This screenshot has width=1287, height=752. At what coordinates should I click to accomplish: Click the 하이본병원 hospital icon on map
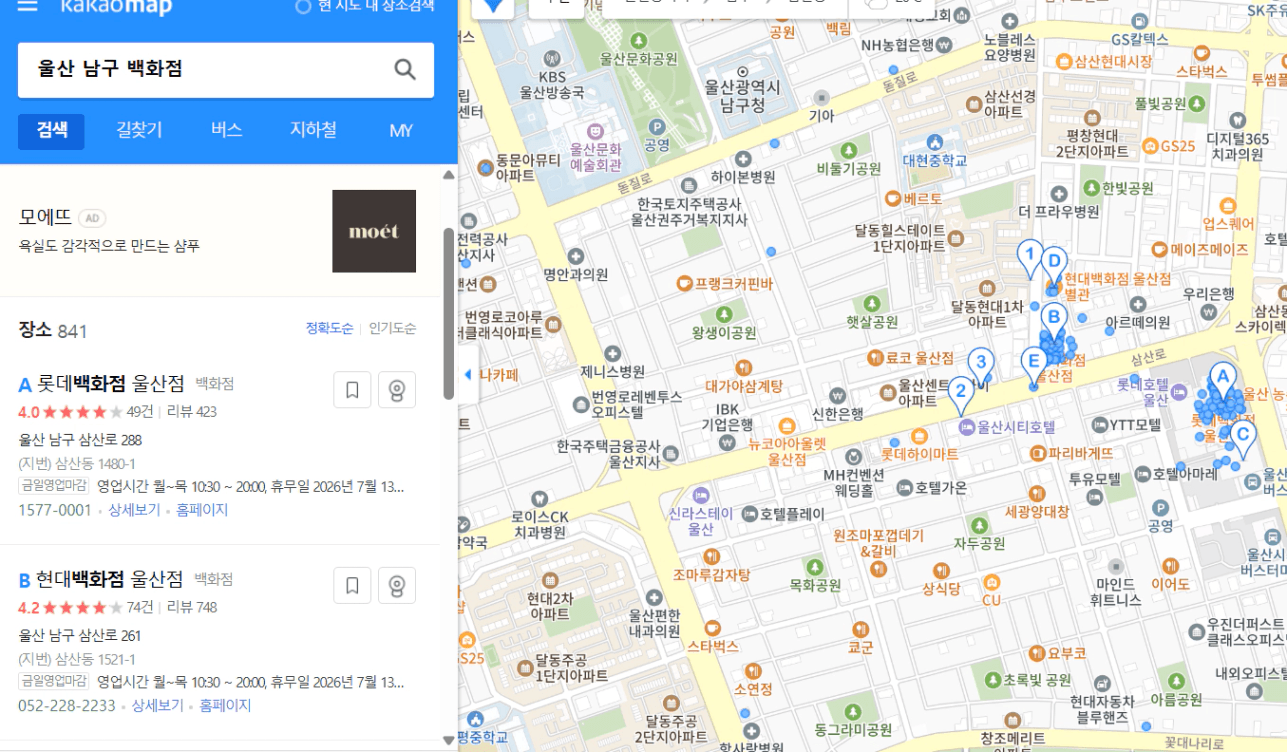point(743,159)
